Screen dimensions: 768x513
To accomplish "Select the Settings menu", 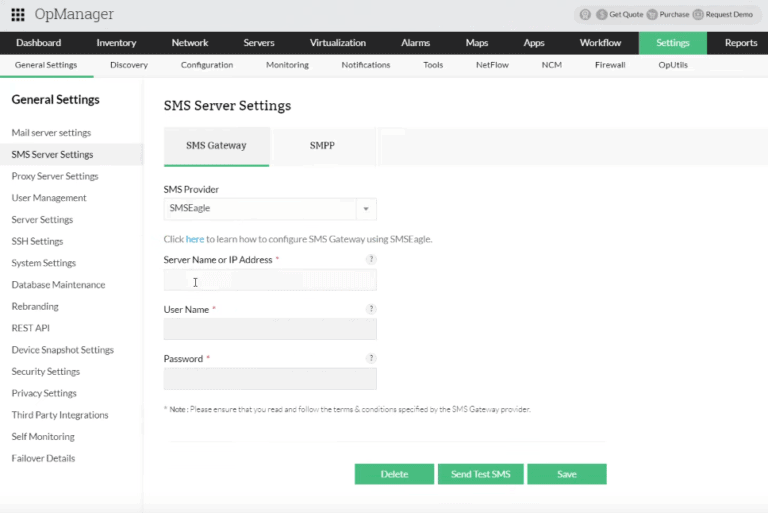I will tap(672, 43).
